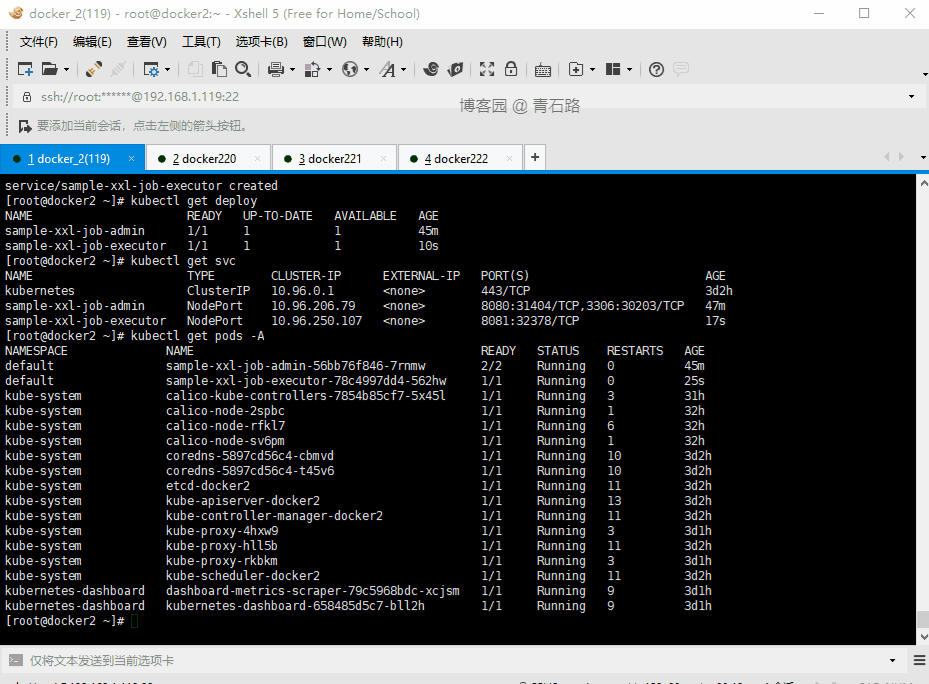
Task: Open the 查看(V) menu
Action: pyautogui.click(x=146, y=41)
